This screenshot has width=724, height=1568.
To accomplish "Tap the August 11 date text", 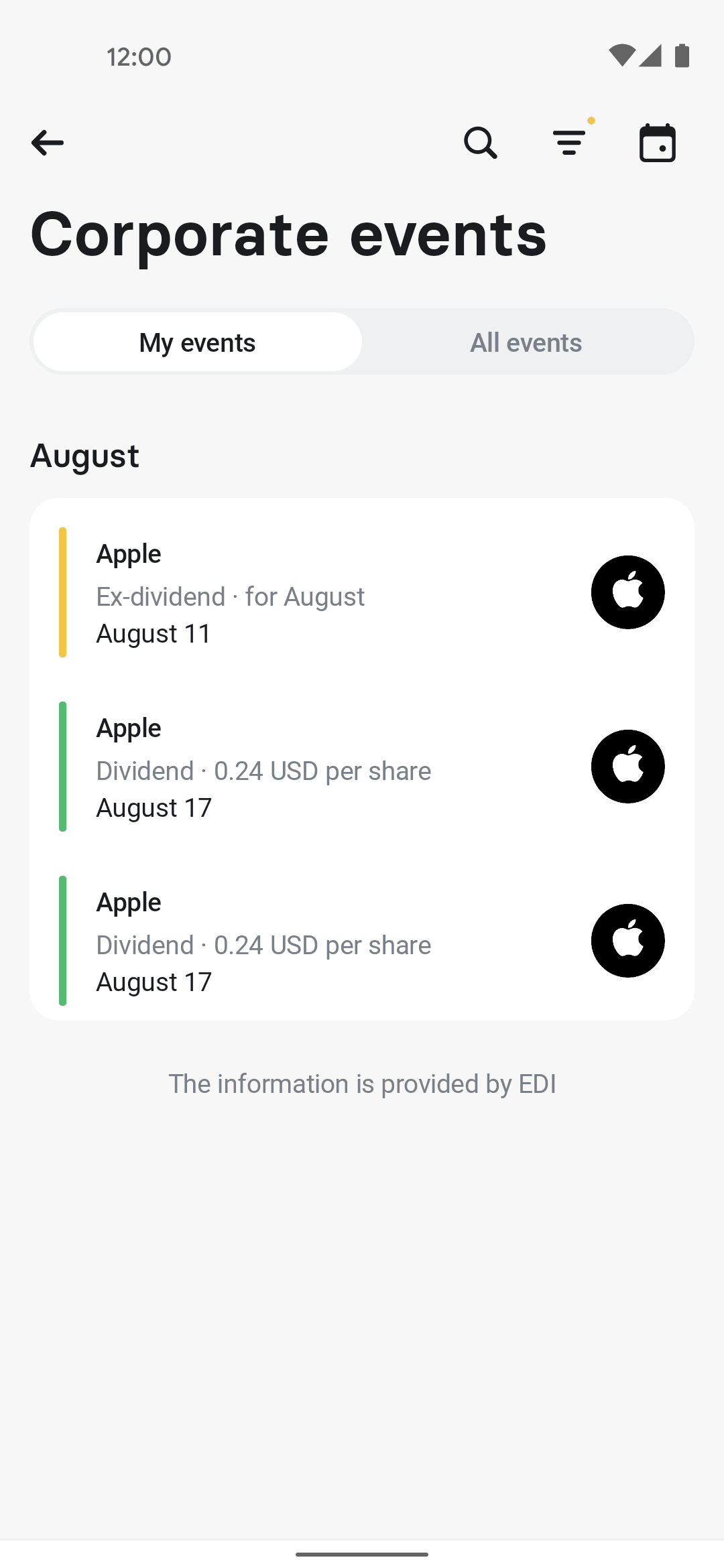I will click(x=154, y=634).
